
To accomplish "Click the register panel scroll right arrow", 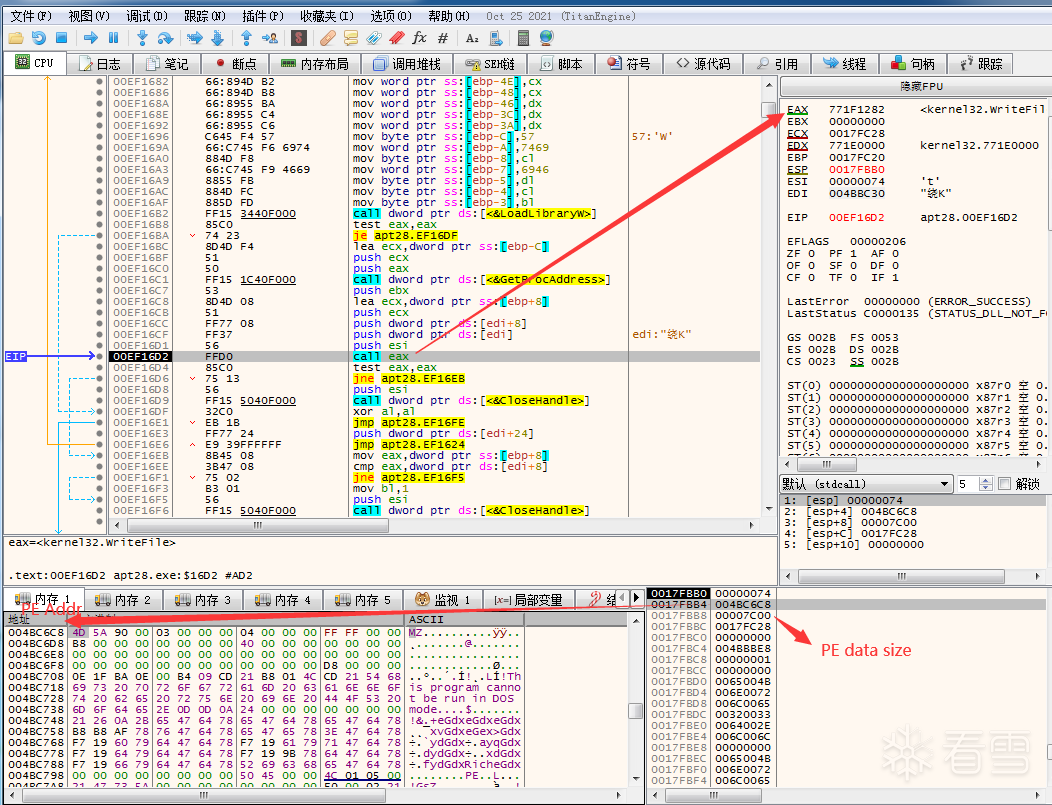I will (1039, 464).
